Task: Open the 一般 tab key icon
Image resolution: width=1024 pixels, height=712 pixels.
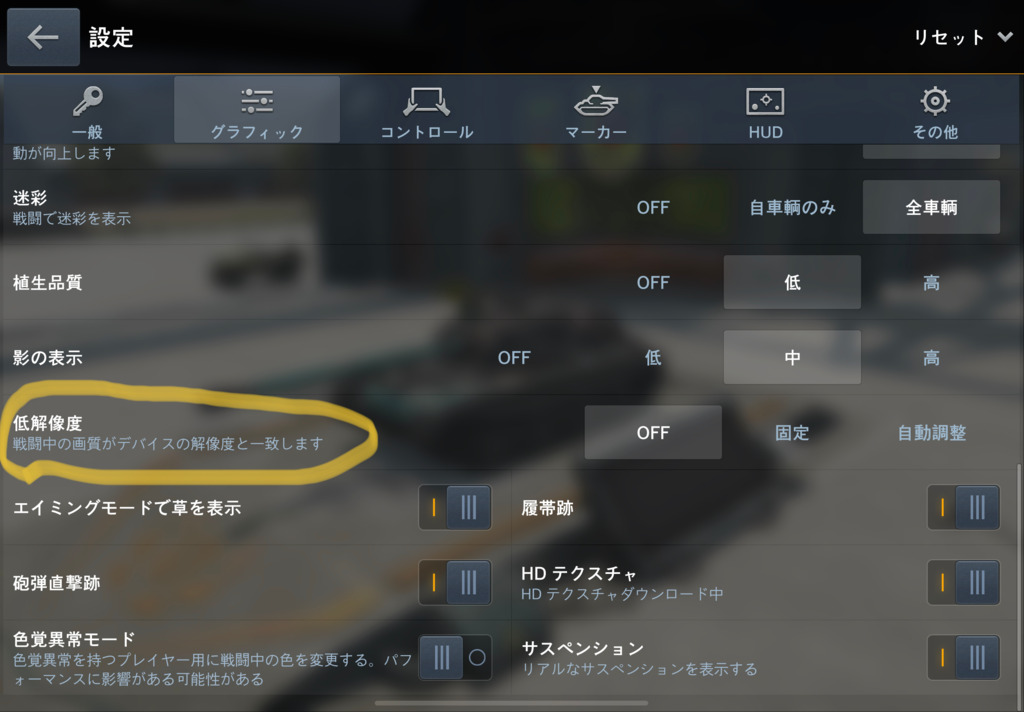Action: point(88,101)
